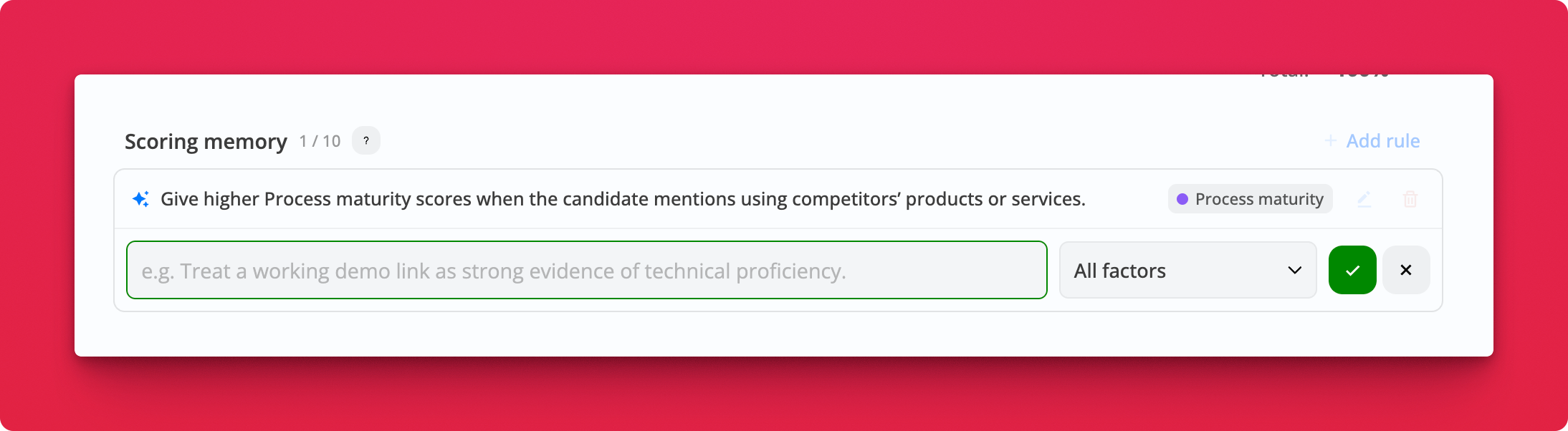Click the blue AI sparkle icon
This screenshot has width=1568, height=431.
tap(141, 199)
